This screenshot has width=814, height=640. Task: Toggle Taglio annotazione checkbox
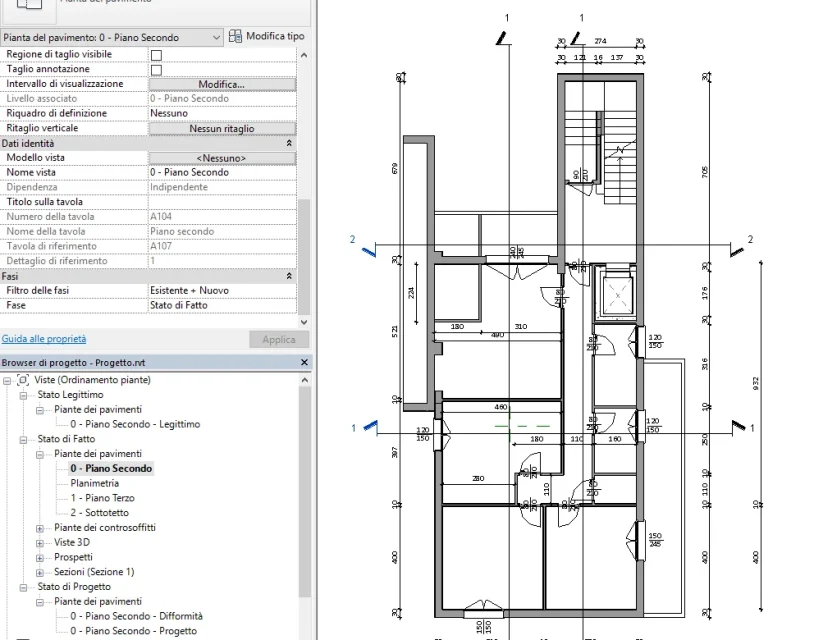(156, 70)
